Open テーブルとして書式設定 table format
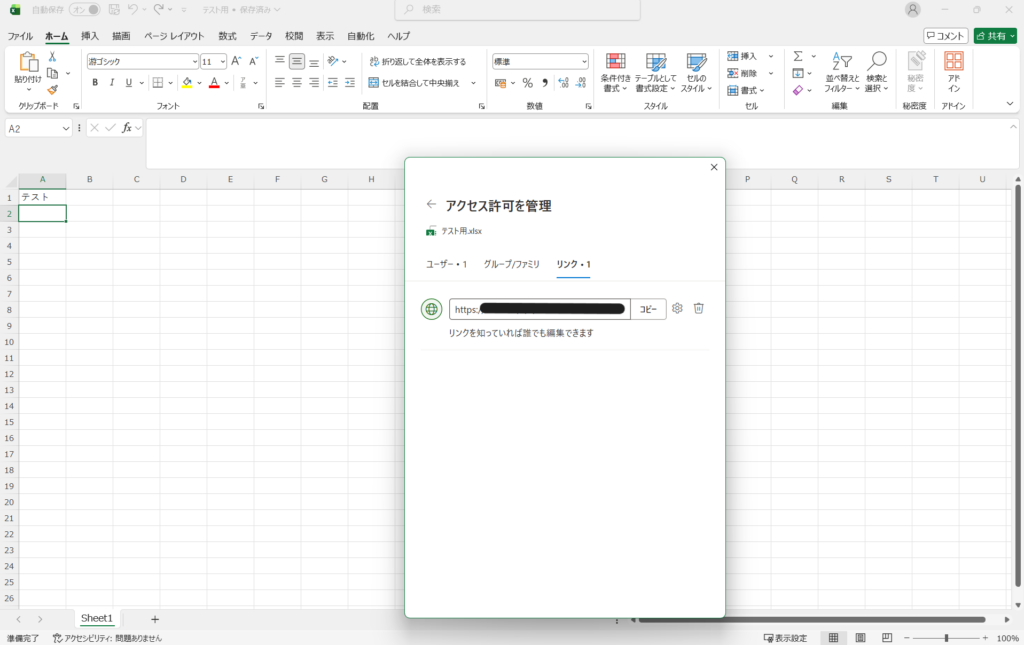The image size is (1024, 645). click(655, 72)
